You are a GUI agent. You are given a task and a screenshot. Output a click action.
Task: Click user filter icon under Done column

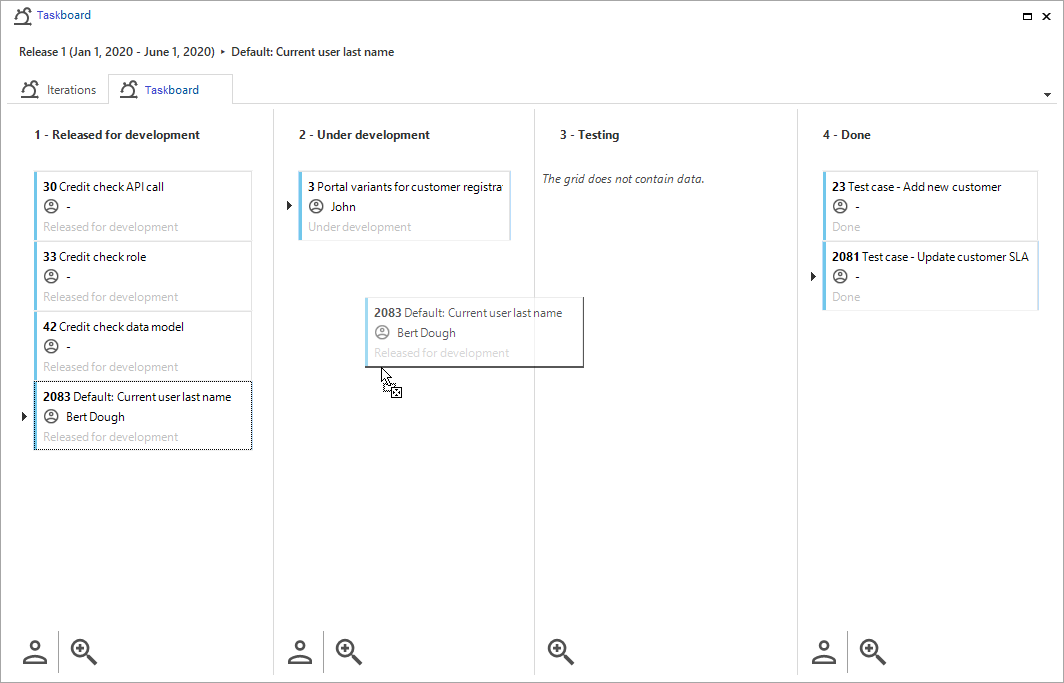(x=824, y=652)
